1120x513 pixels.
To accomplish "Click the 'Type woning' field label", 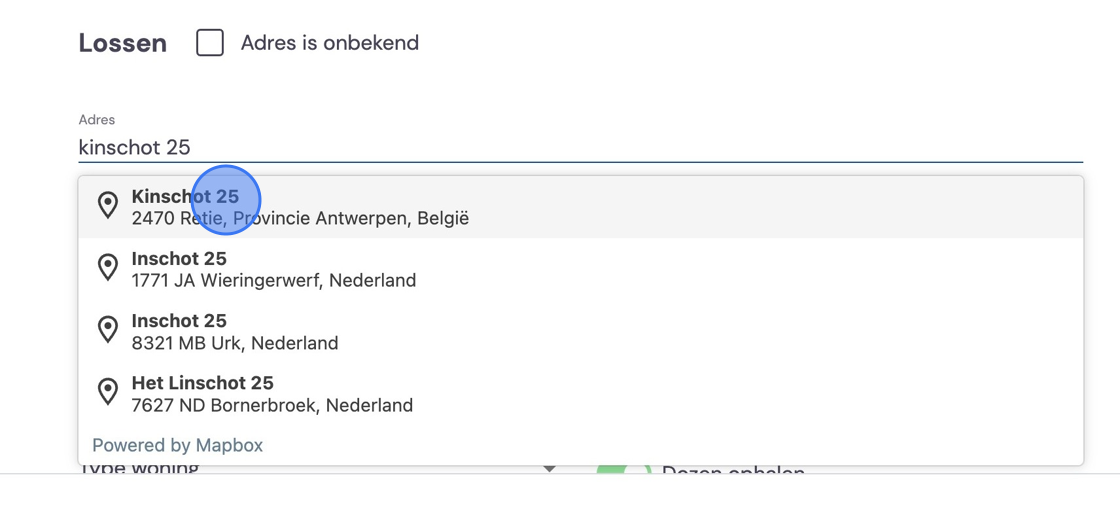I will point(139,469).
